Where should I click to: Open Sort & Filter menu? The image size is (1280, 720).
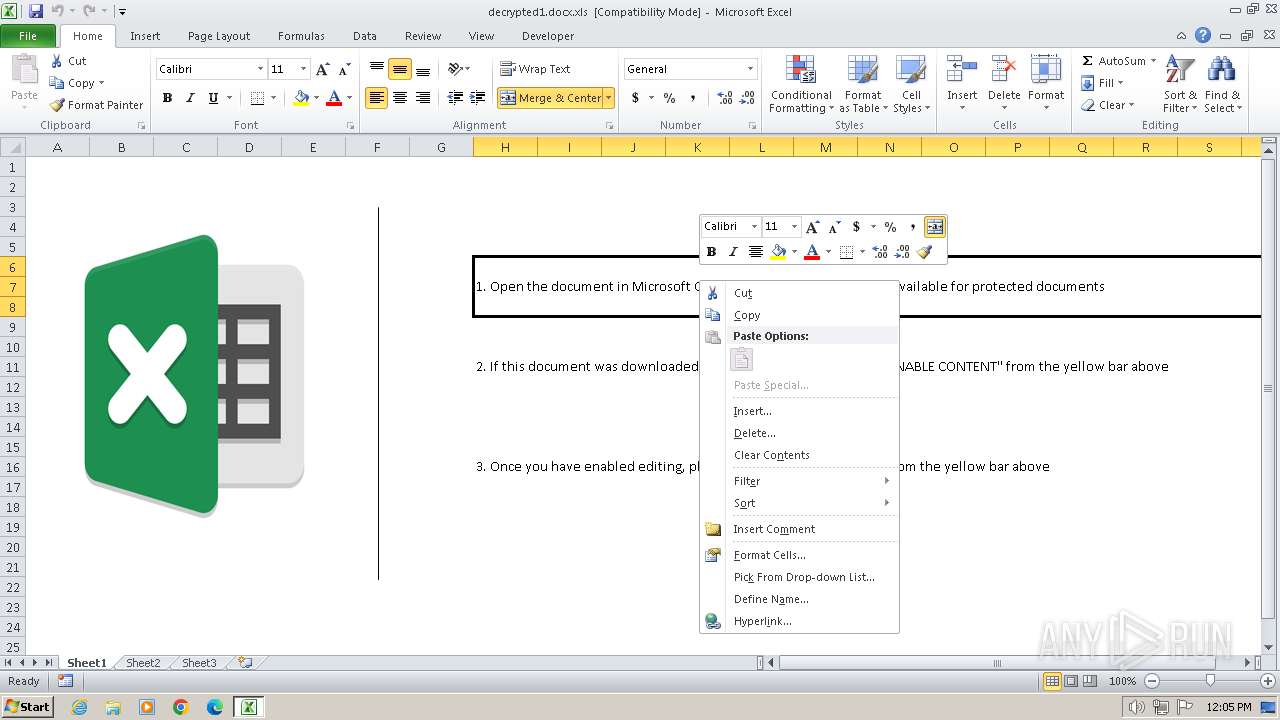1180,84
